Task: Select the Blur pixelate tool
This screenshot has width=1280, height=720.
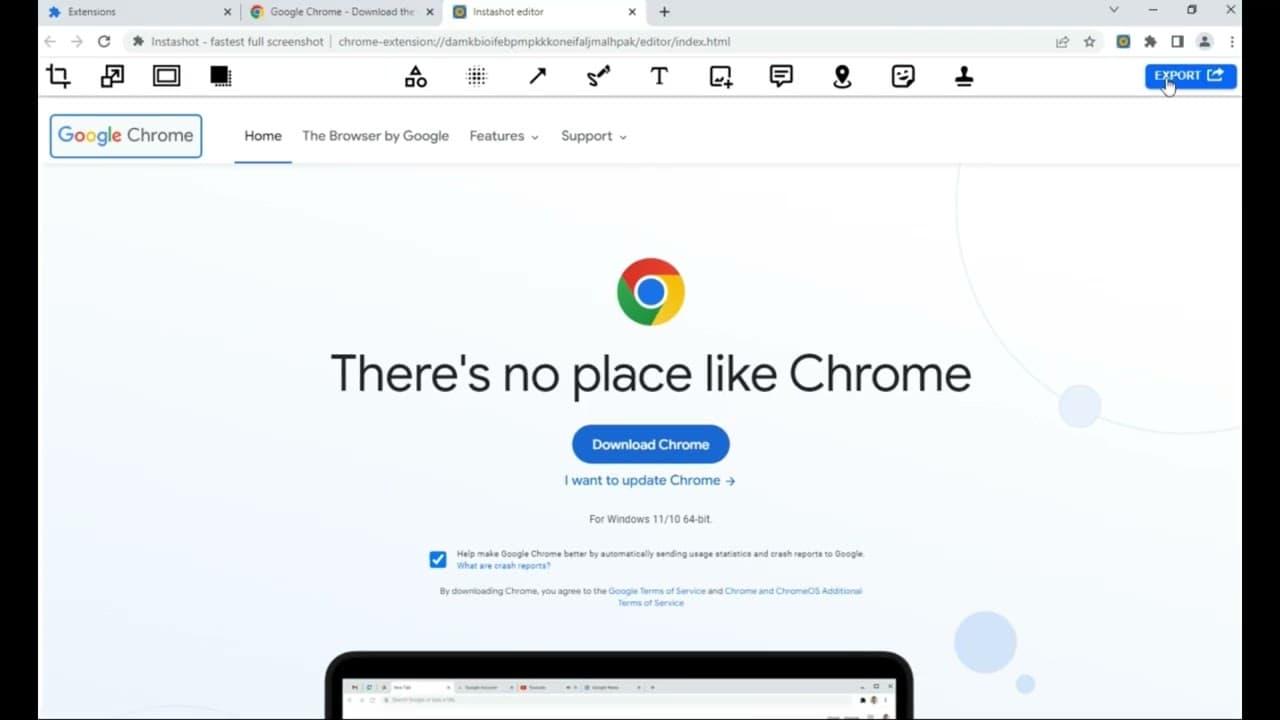Action: pyautogui.click(x=477, y=76)
